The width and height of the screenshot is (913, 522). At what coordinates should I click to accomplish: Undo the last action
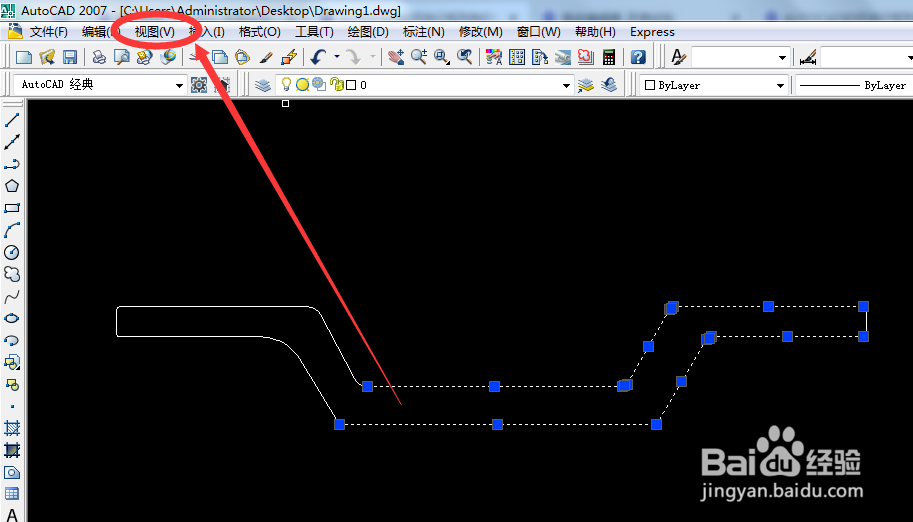[318, 57]
